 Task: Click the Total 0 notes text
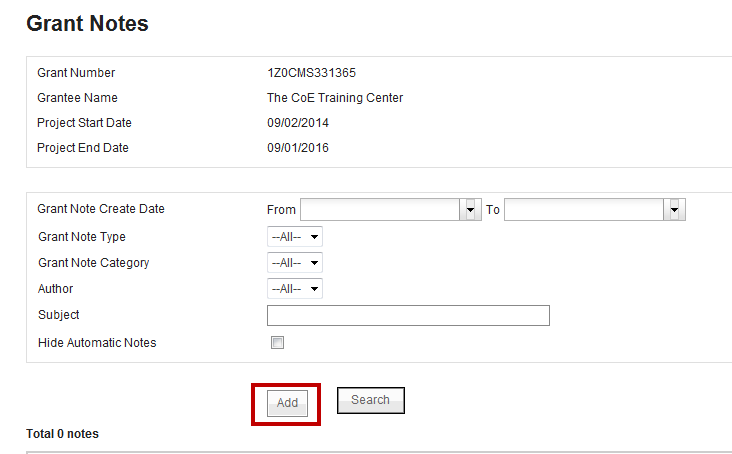point(62,434)
